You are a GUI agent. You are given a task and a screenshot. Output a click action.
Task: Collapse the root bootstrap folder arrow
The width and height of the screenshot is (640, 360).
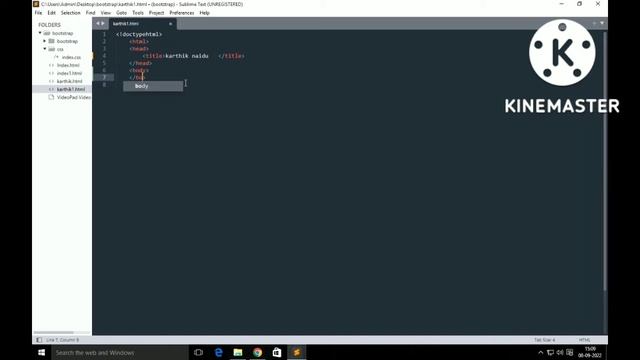pyautogui.click(x=40, y=33)
